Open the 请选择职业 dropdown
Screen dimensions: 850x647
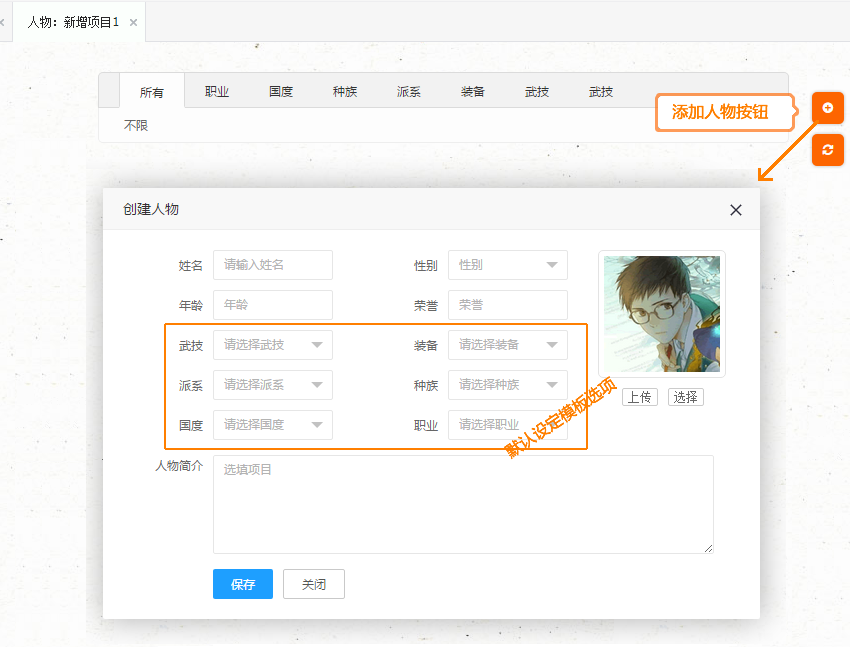507,425
